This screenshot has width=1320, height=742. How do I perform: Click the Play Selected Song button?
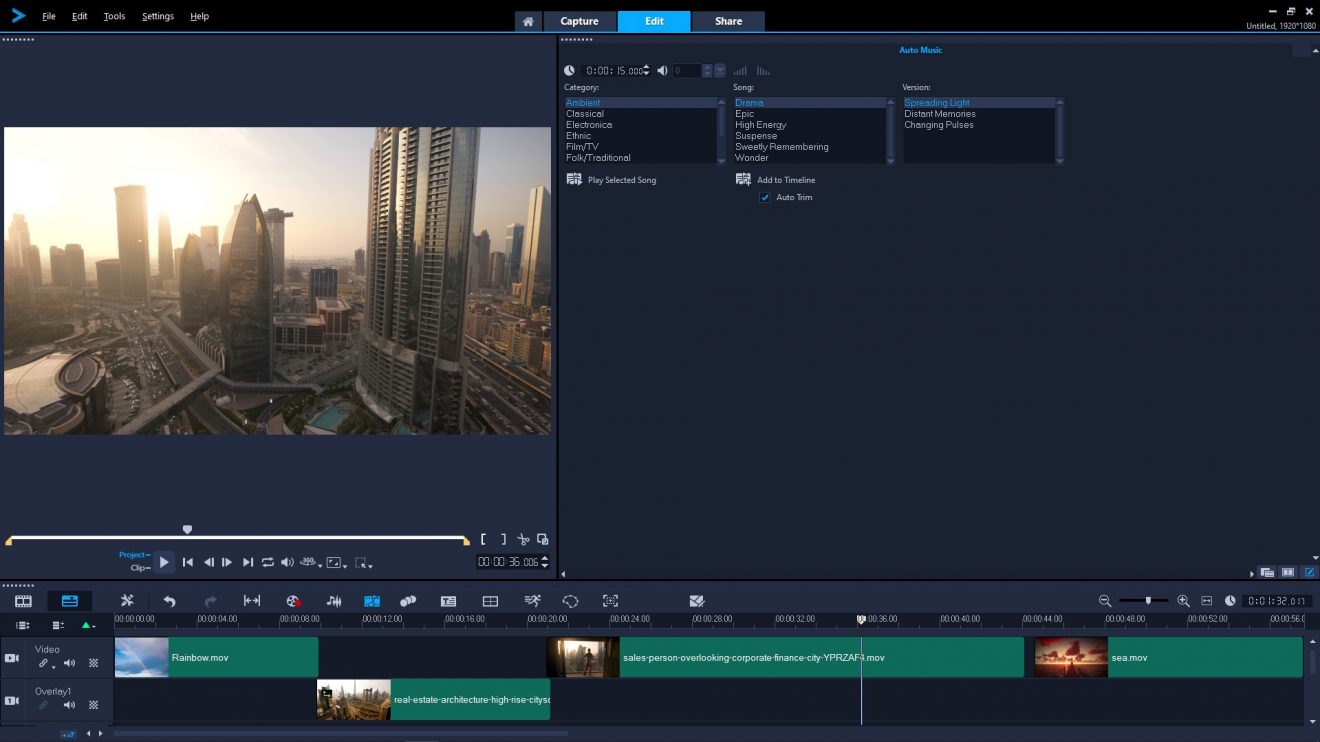point(611,179)
